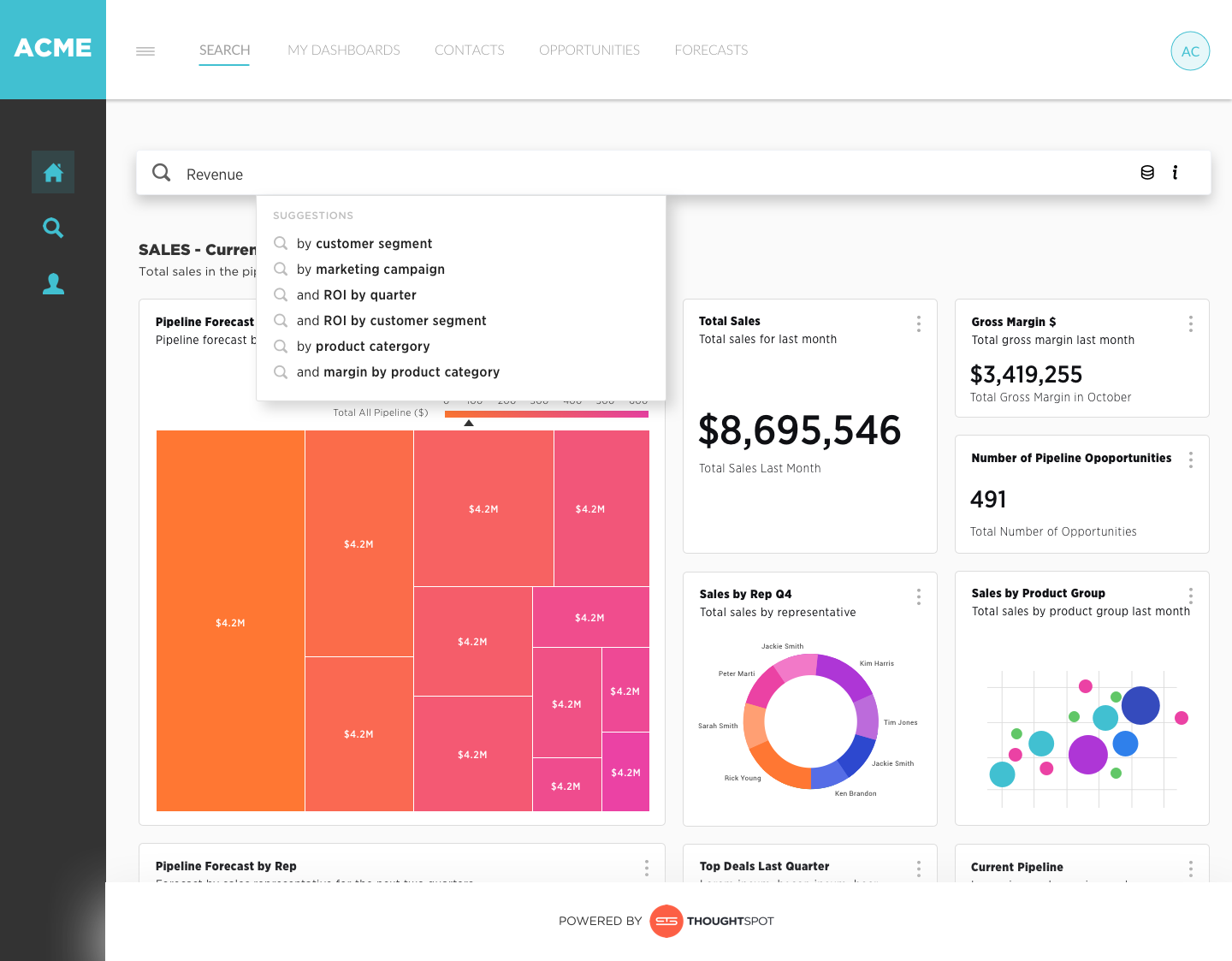Open the Home icon in the sidebar
The width and height of the screenshot is (1232, 961).
point(53,172)
